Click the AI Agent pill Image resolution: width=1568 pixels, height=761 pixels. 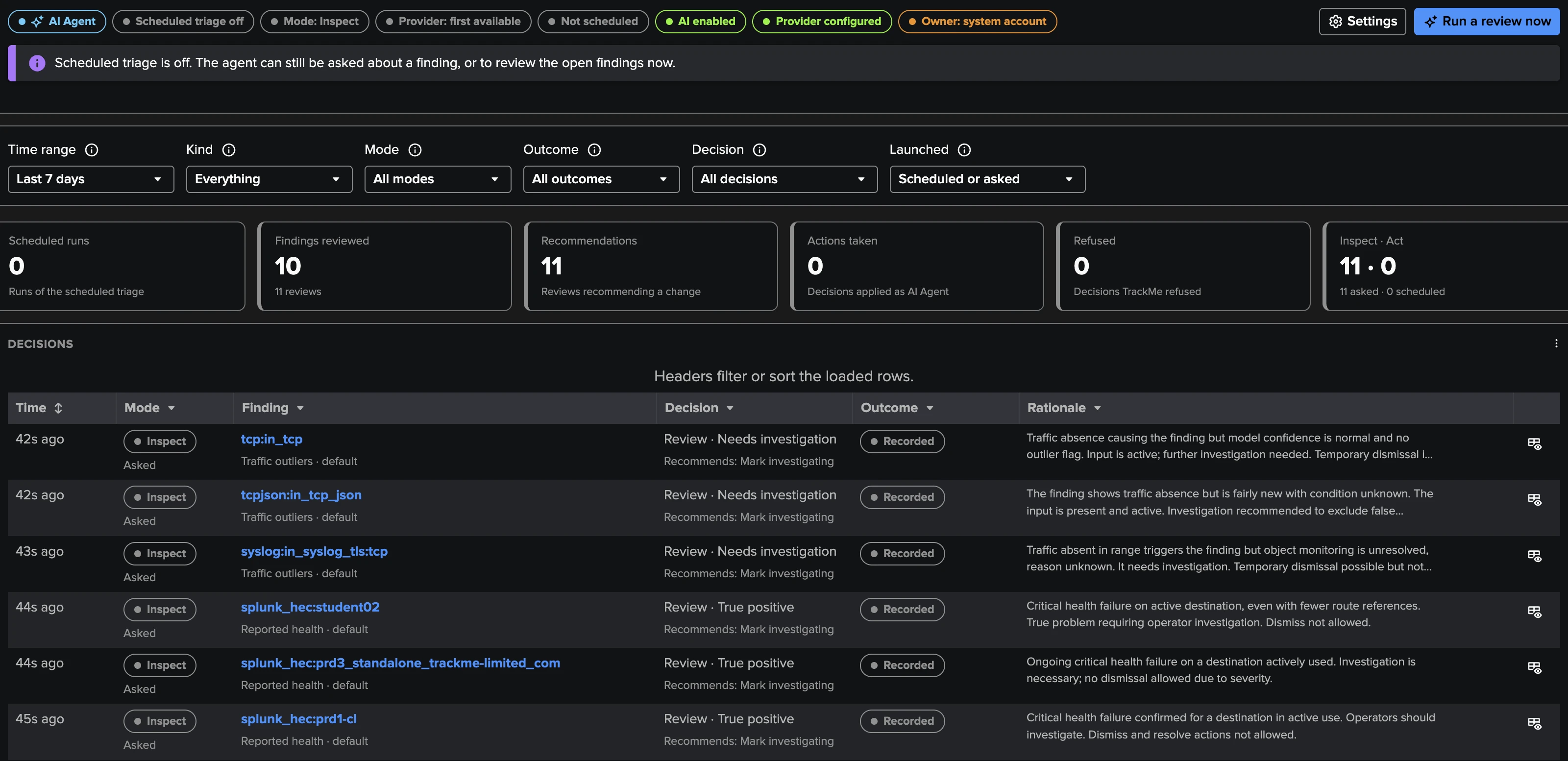[x=57, y=21]
